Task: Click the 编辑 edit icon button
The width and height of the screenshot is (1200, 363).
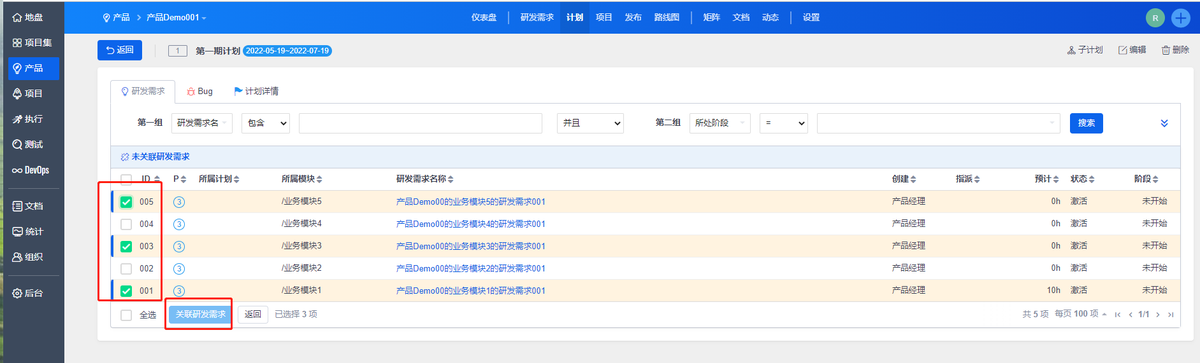Action: coord(1132,50)
